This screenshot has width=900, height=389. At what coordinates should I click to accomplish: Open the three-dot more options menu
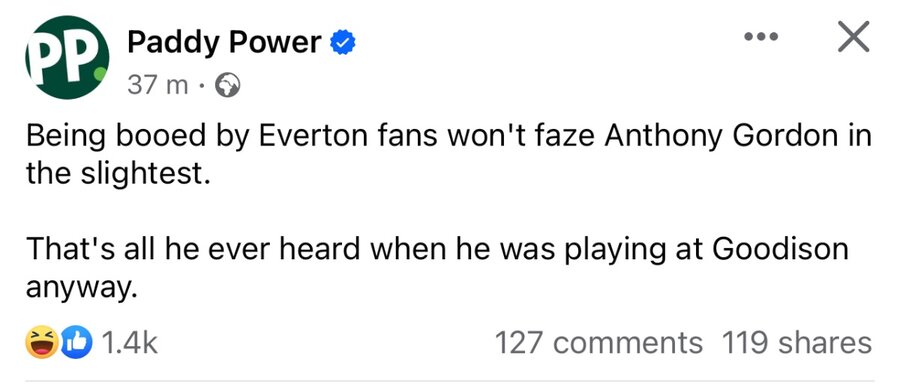761,37
